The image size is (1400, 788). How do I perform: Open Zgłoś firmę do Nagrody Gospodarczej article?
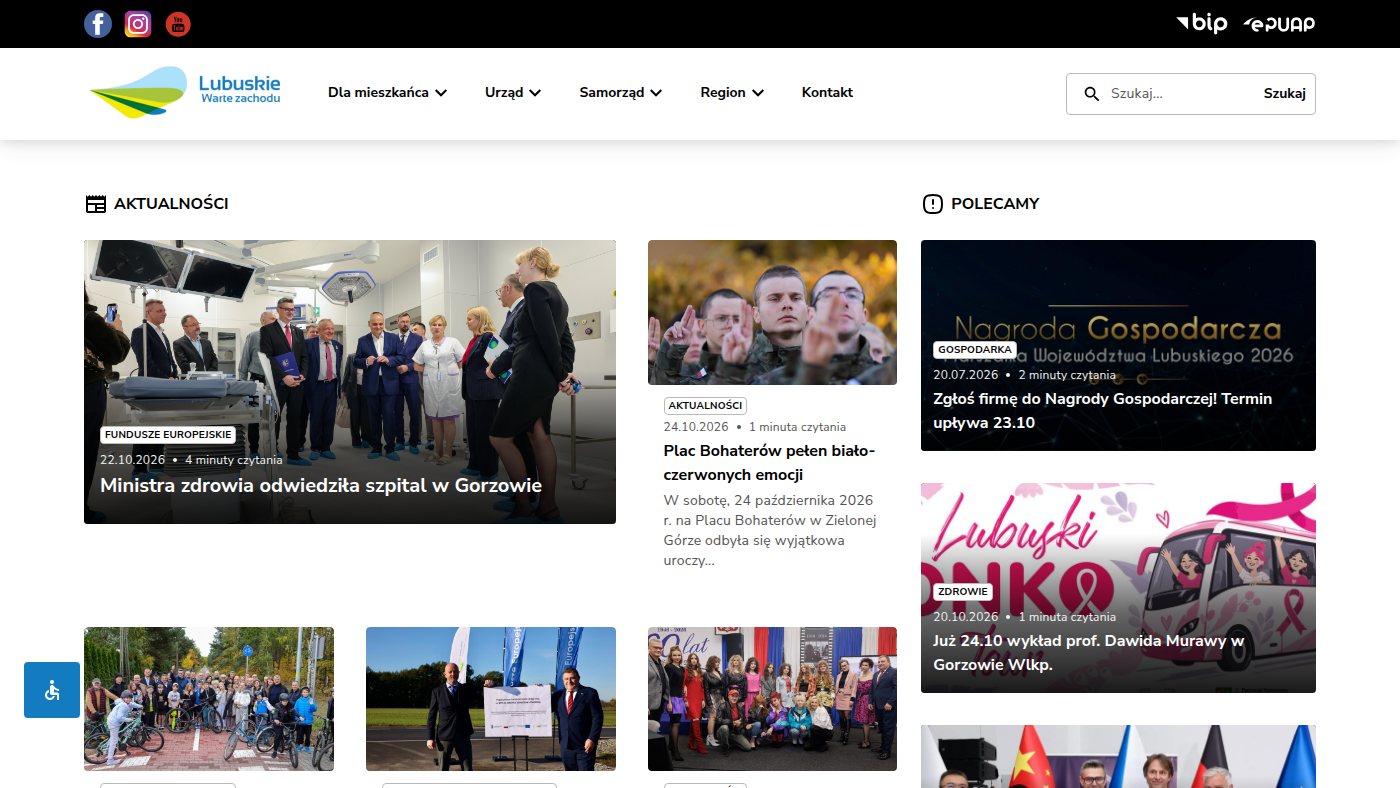(x=1103, y=411)
